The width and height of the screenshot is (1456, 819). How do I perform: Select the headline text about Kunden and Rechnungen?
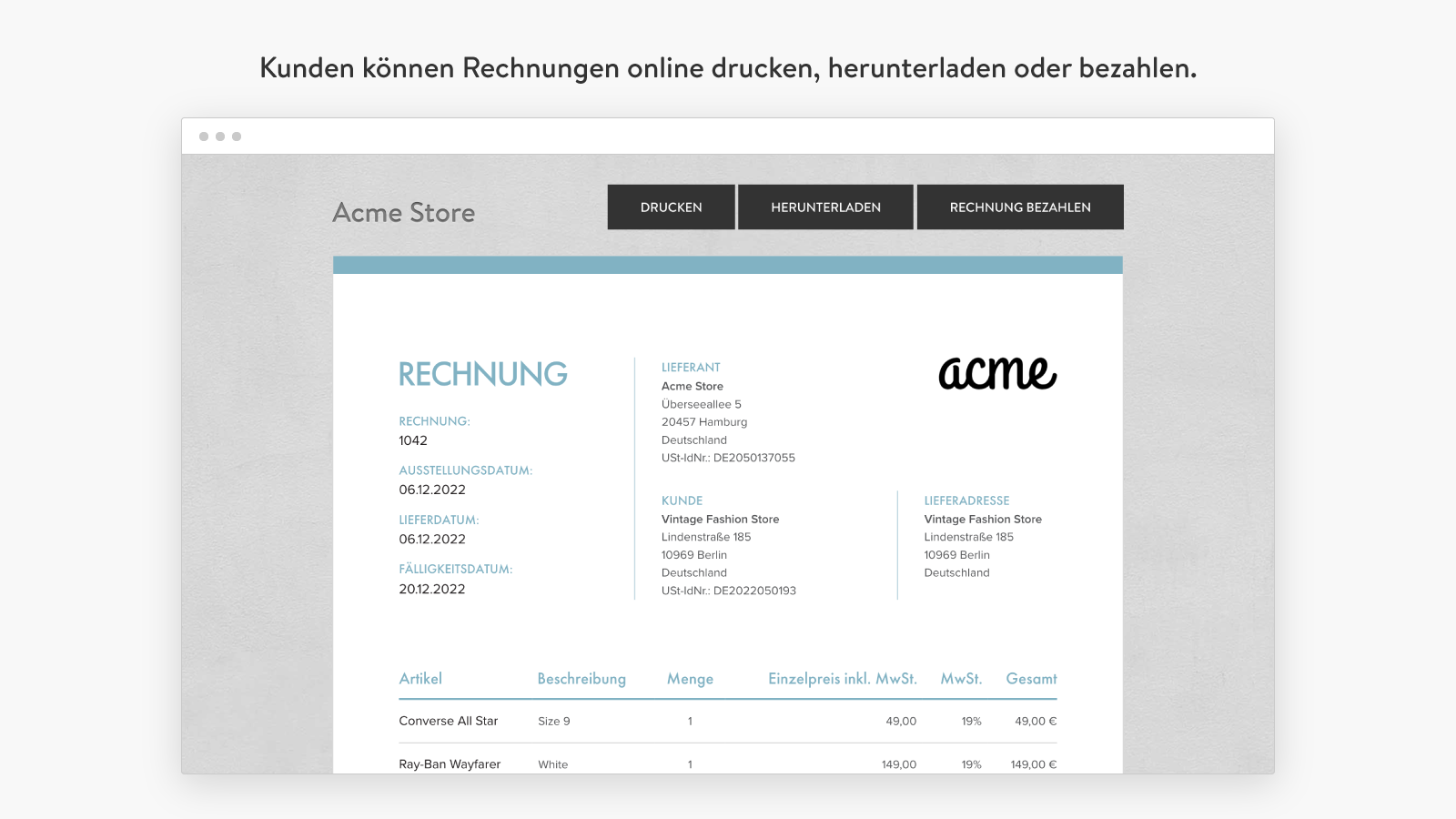click(x=728, y=68)
